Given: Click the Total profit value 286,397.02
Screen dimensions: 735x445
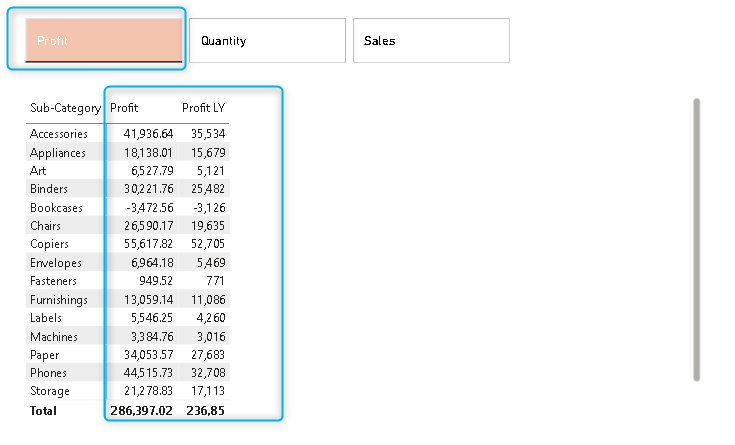Looking at the screenshot, I should pos(141,410).
